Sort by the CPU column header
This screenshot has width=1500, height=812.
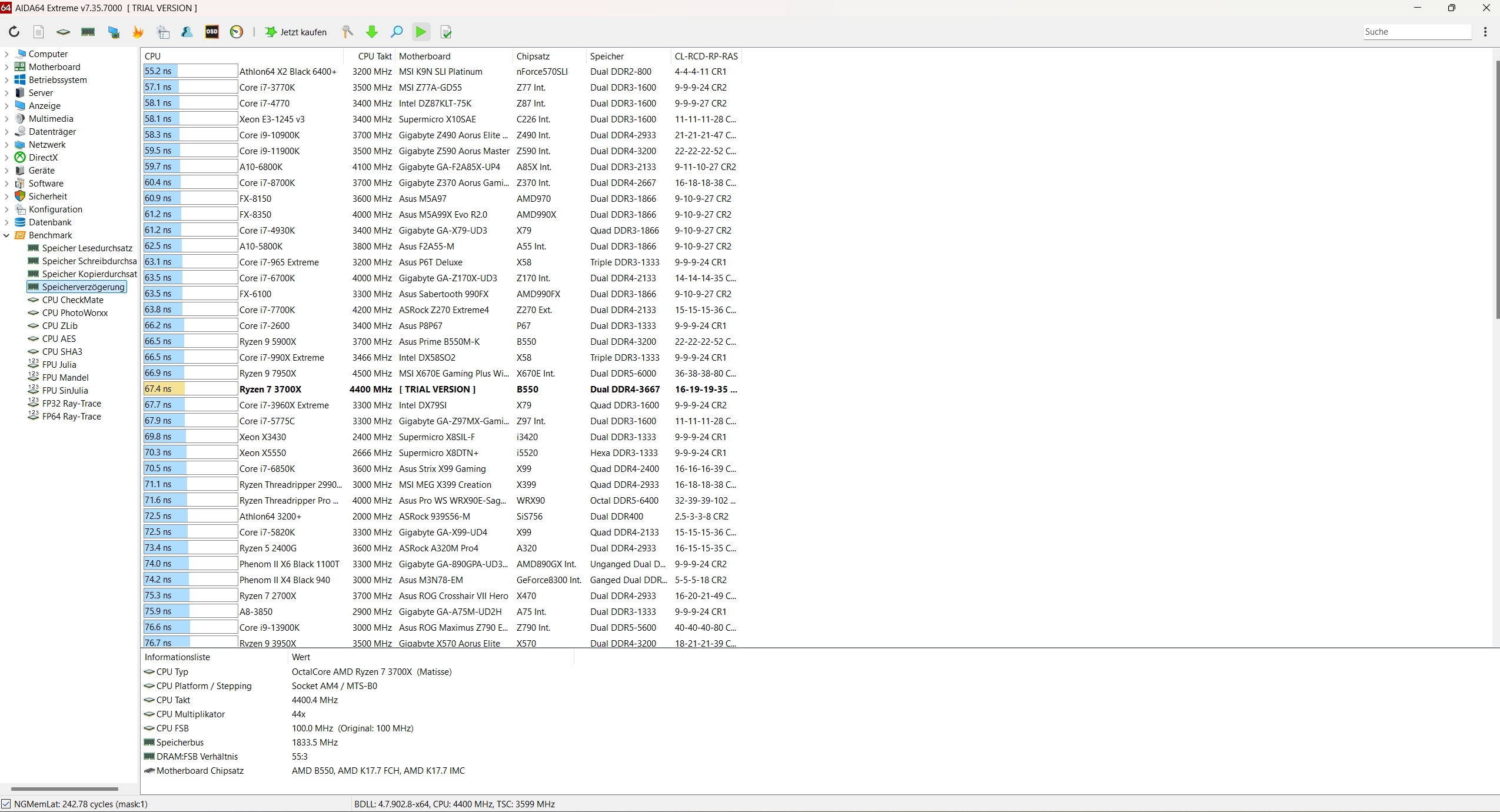pos(242,56)
